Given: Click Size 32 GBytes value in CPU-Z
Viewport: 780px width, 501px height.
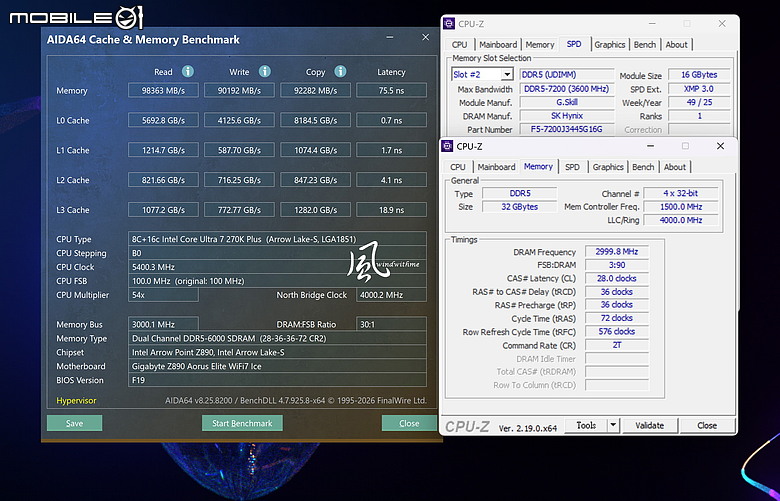Looking at the screenshot, I should [519, 206].
